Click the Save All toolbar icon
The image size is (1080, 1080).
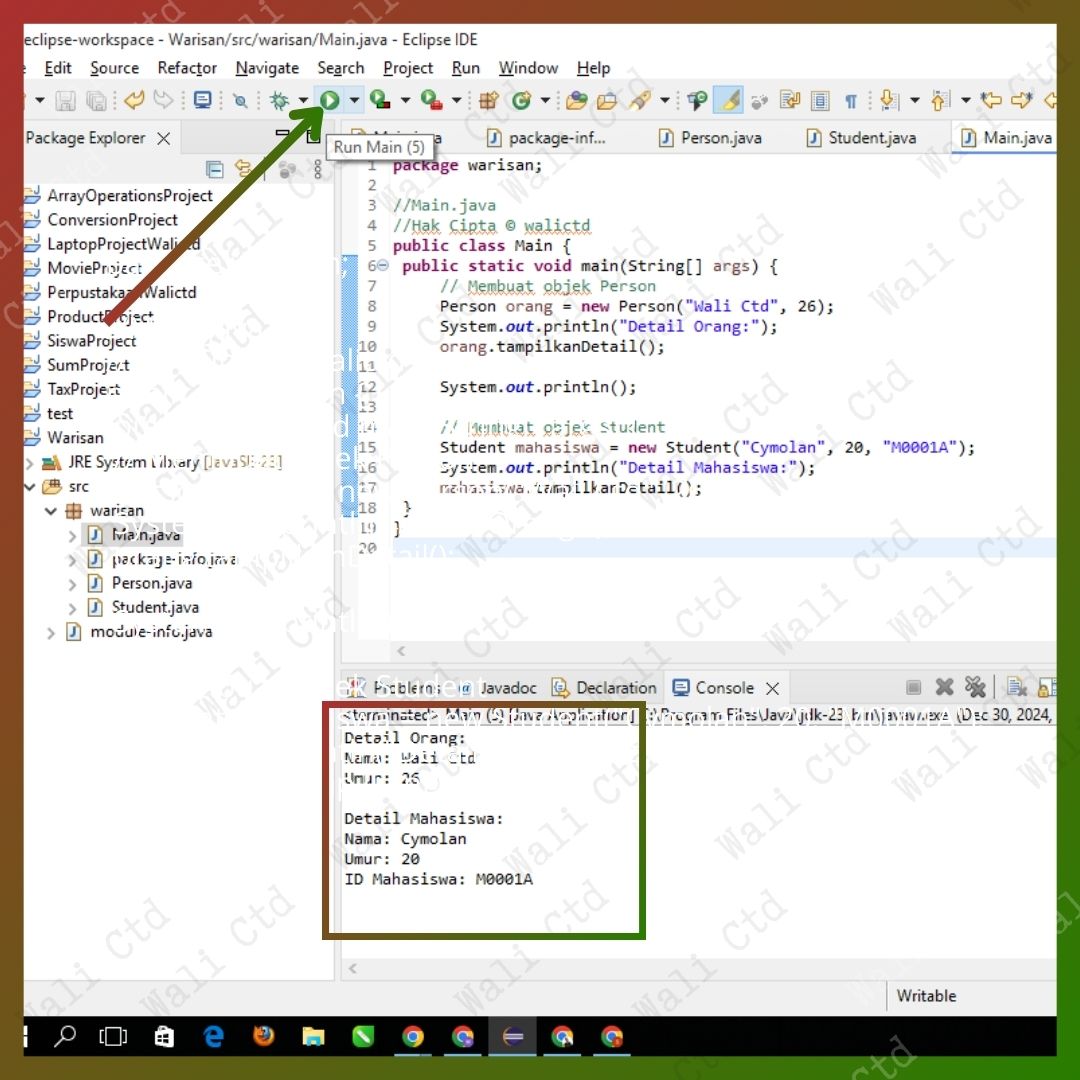tap(96, 101)
